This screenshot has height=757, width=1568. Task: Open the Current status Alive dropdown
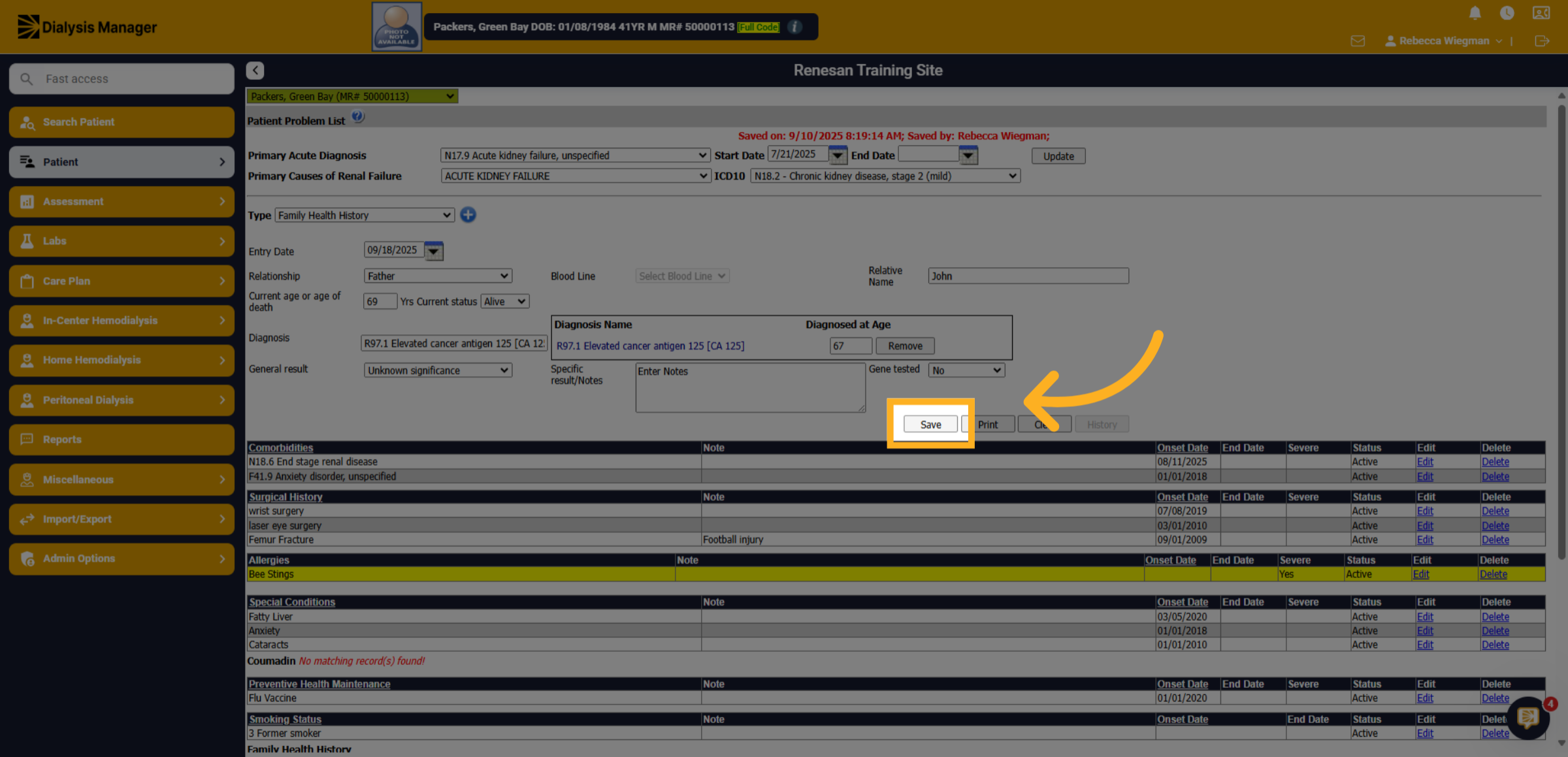(504, 302)
